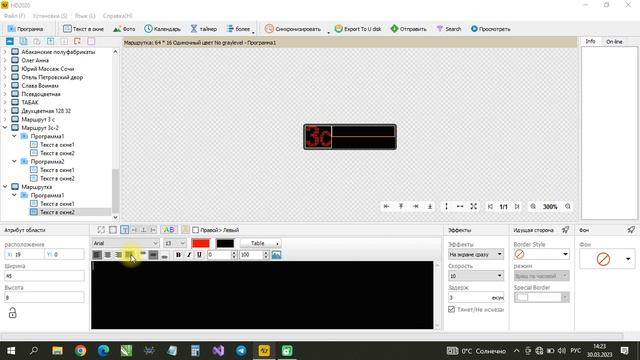Click the red 3c area on LED preview
This screenshot has height=360, width=640.
click(x=318, y=137)
